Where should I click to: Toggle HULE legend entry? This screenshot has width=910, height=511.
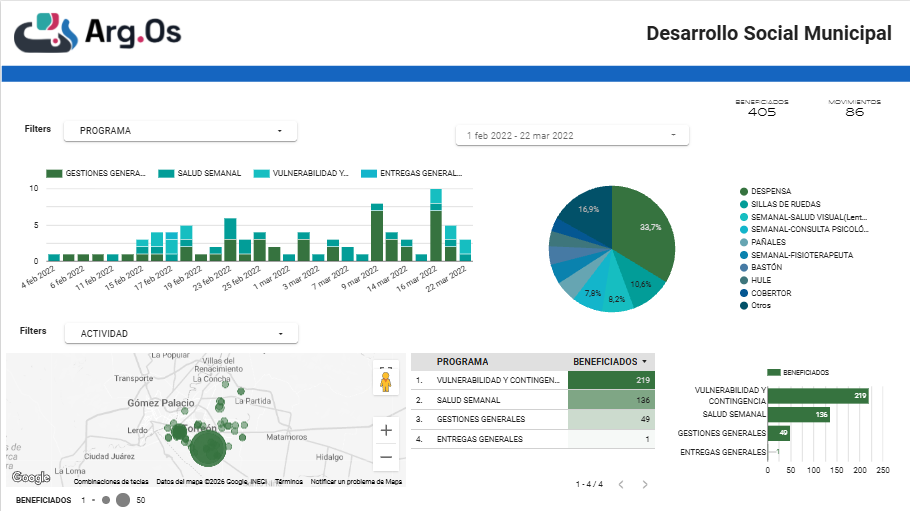pyautogui.click(x=756, y=280)
